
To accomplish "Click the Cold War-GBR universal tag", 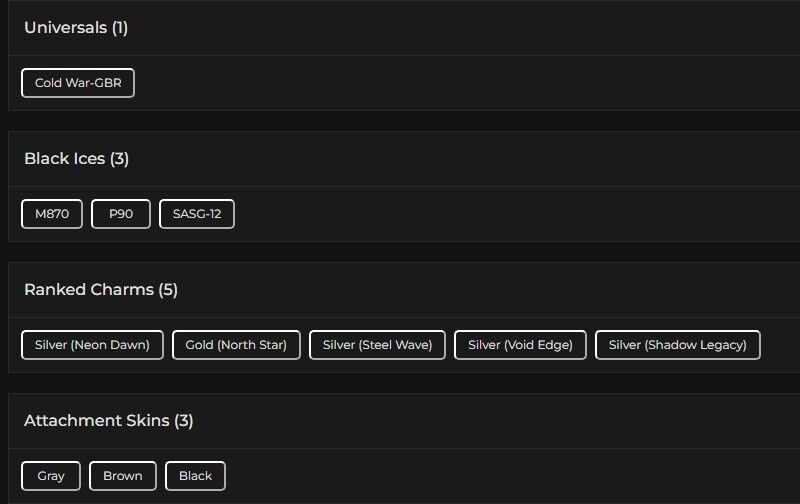I will 78,83.
